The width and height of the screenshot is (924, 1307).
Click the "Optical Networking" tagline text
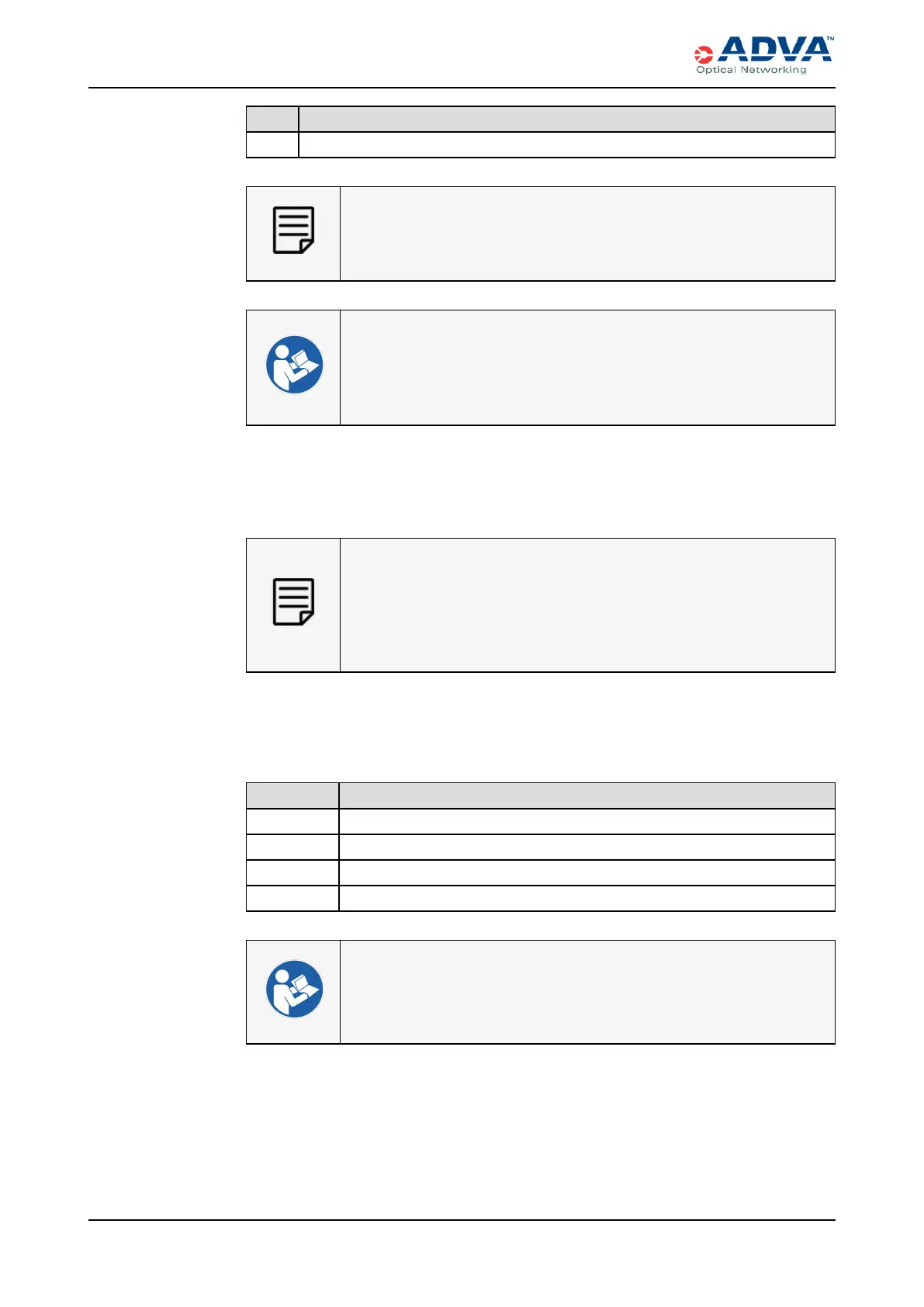[751, 70]
